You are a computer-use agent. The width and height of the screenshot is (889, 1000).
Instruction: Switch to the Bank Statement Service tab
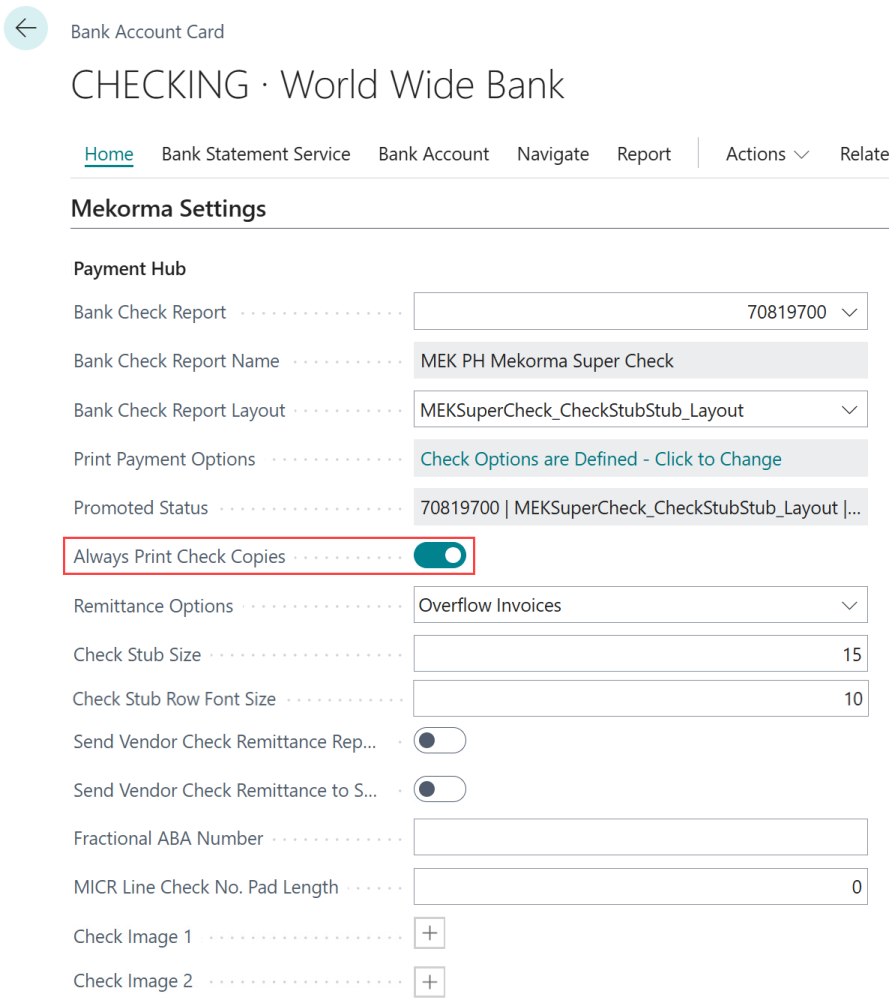pos(256,154)
